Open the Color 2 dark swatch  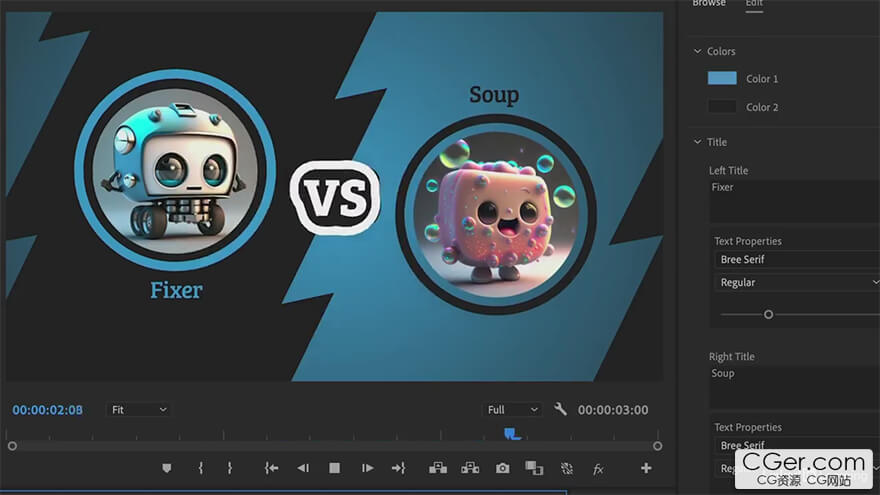click(722, 106)
